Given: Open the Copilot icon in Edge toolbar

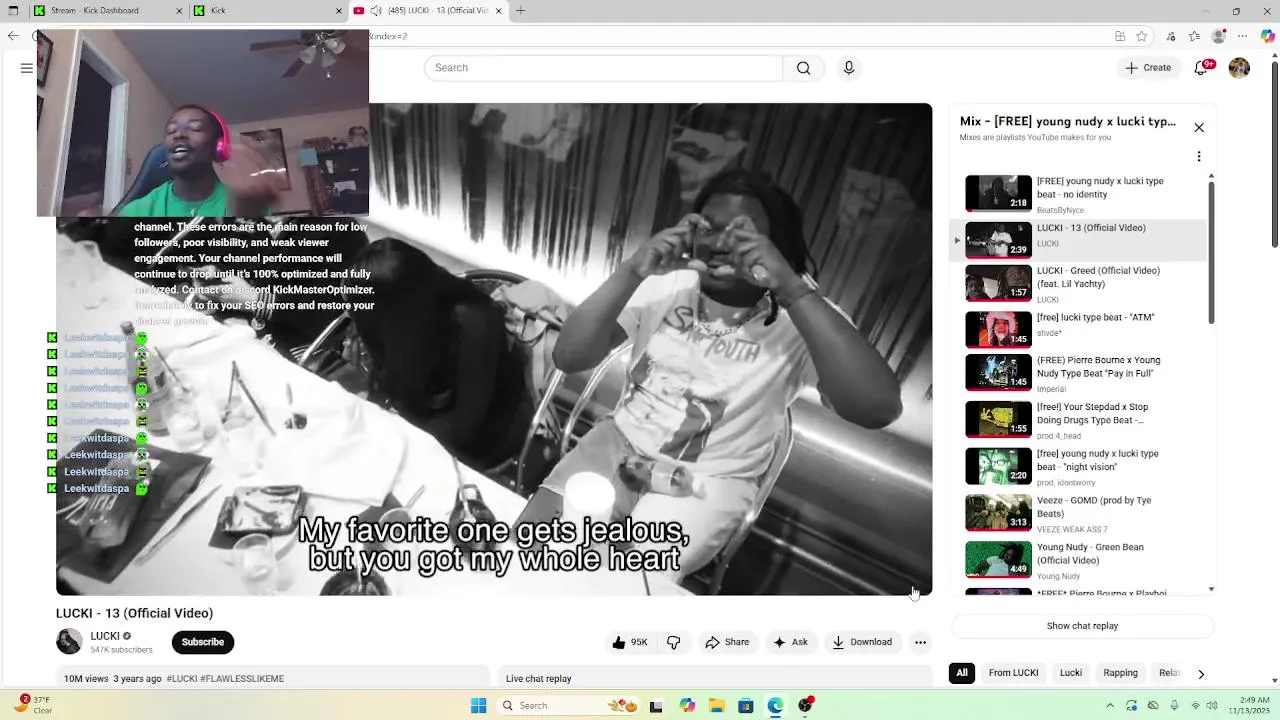Looking at the screenshot, I should click(x=1267, y=36).
